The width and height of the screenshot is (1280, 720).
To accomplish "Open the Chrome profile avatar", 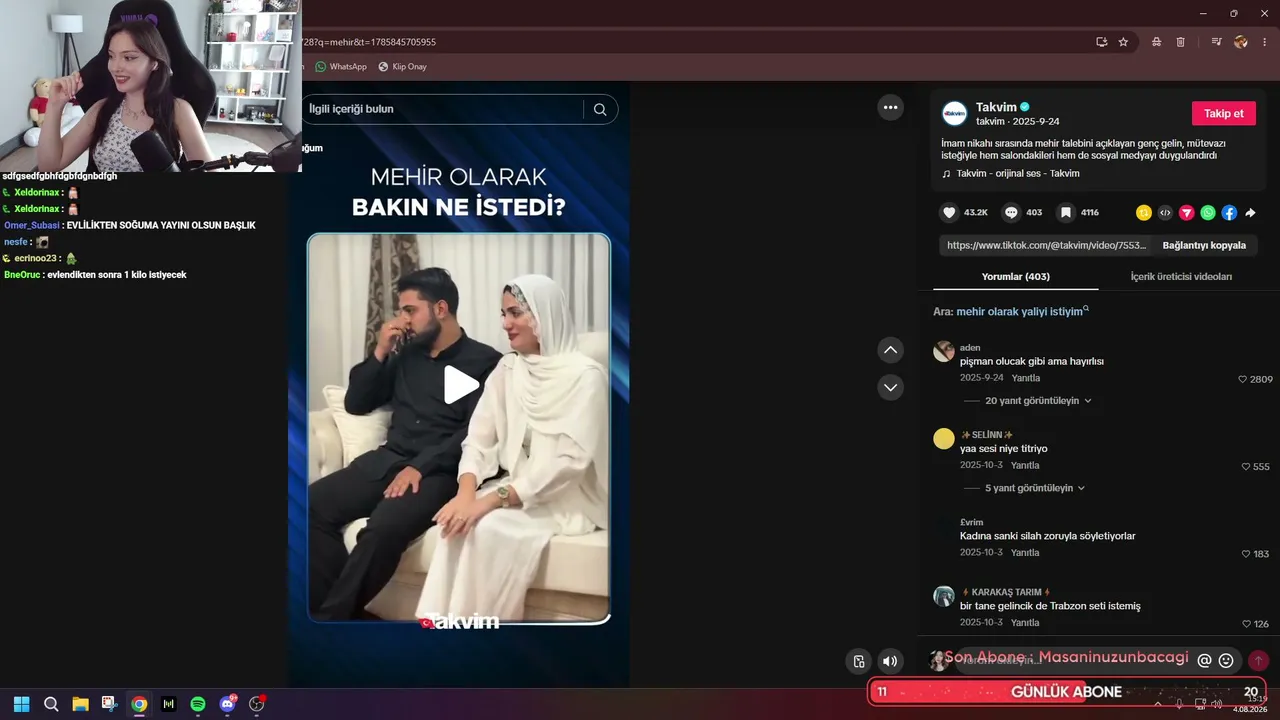I will pyautogui.click(x=1241, y=42).
